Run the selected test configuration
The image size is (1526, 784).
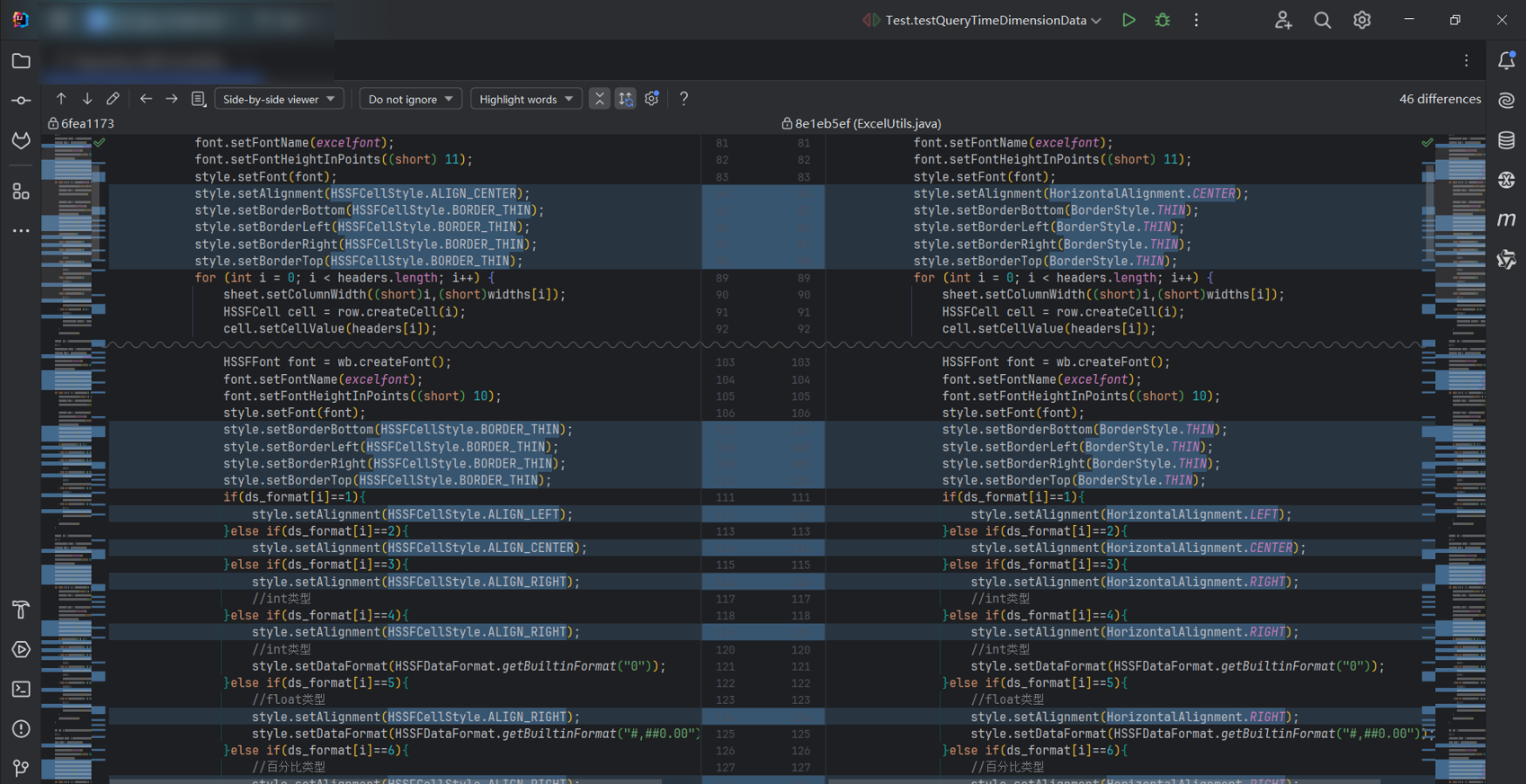pyautogui.click(x=1129, y=20)
